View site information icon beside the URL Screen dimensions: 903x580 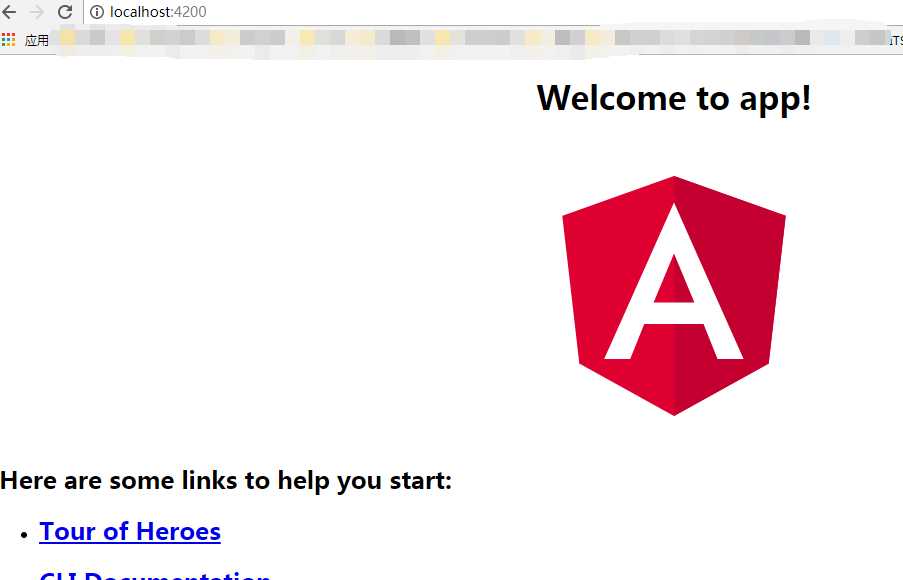tap(97, 12)
